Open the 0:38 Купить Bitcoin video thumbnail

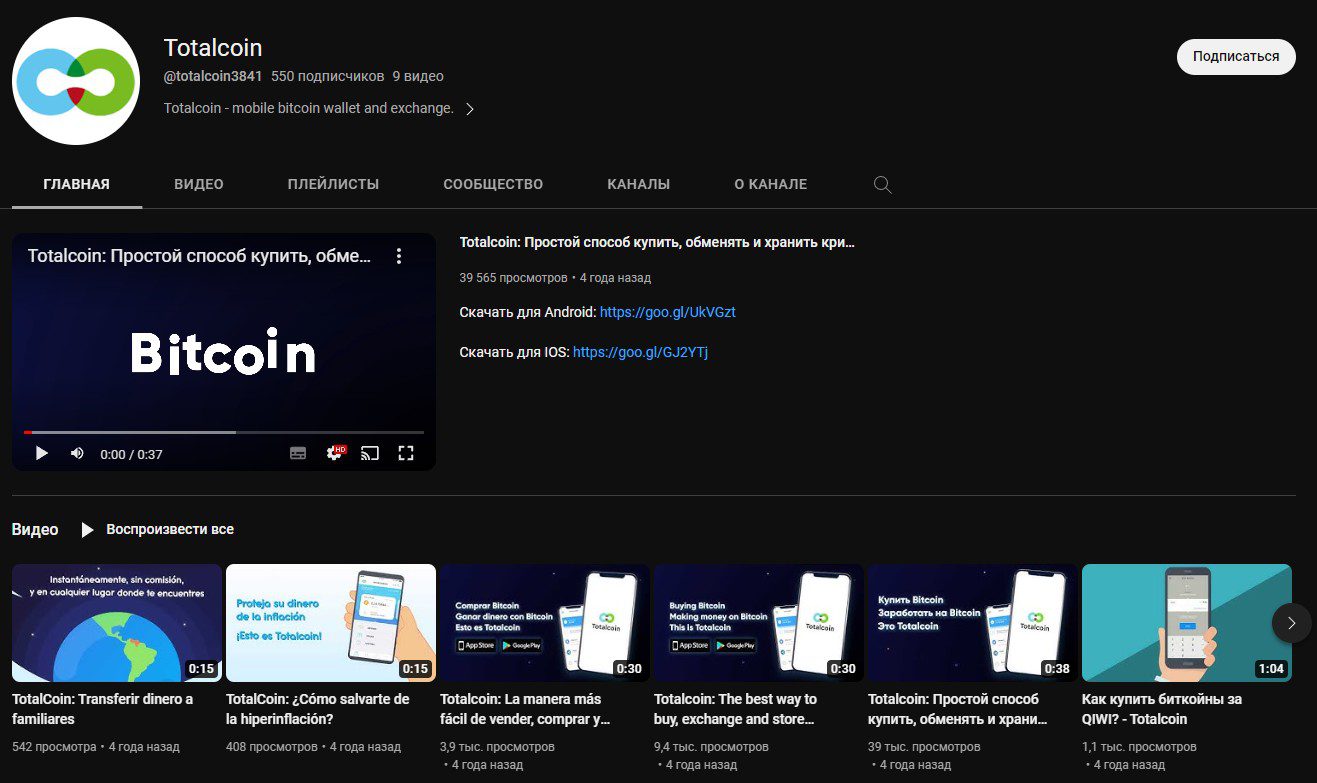[x=973, y=623]
